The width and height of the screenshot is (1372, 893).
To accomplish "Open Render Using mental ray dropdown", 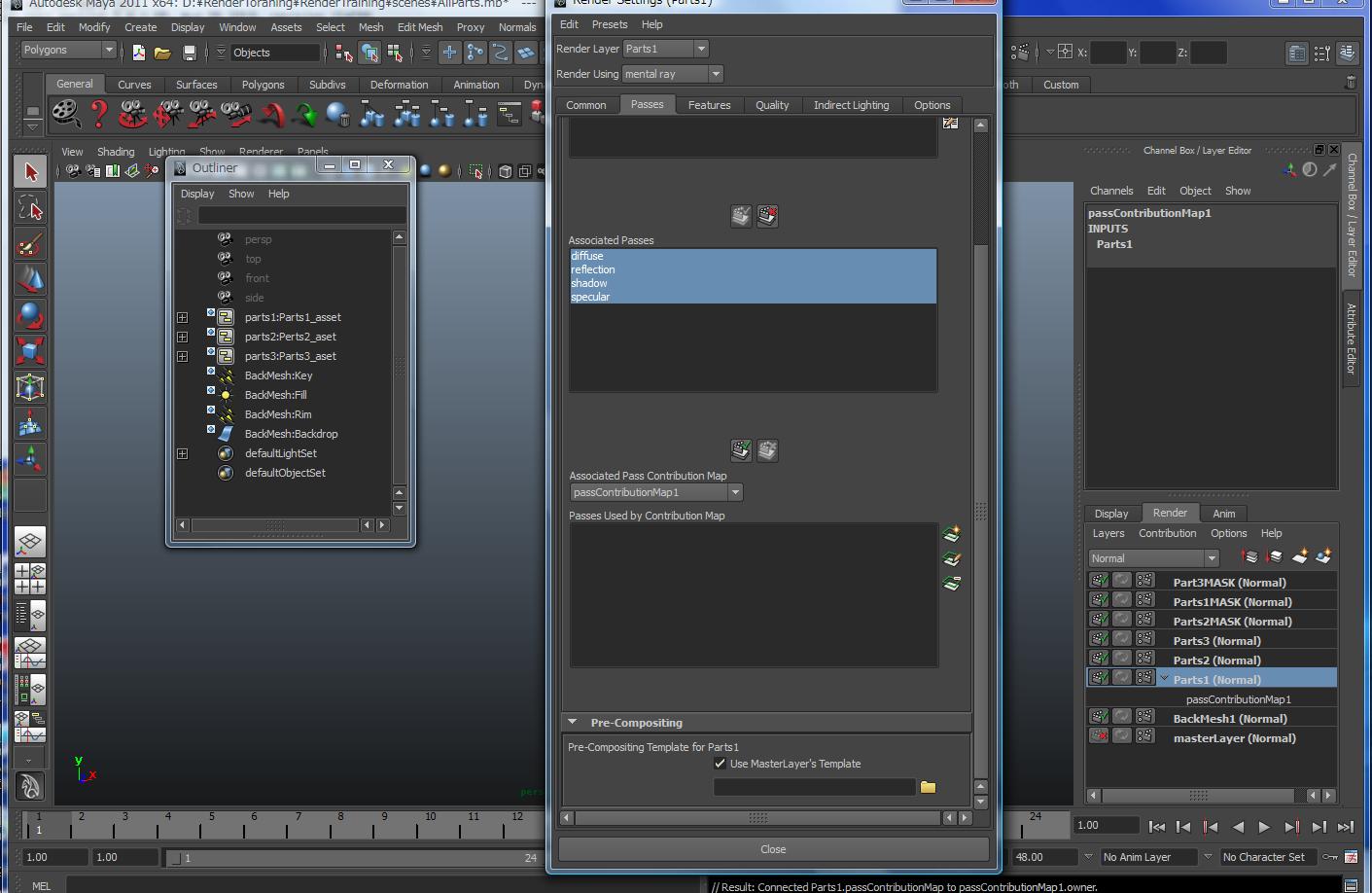I will click(672, 74).
